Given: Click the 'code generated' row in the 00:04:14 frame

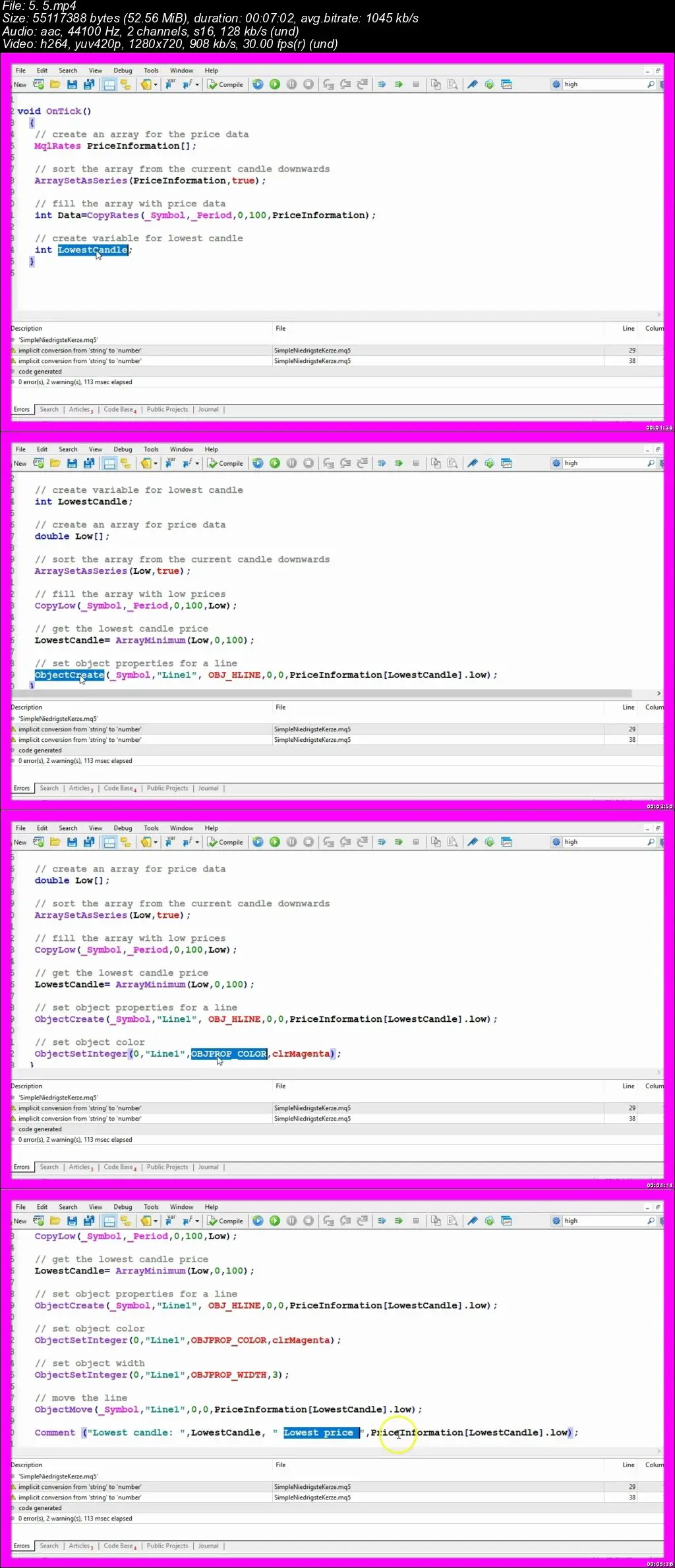Looking at the screenshot, I should 337,1129.
